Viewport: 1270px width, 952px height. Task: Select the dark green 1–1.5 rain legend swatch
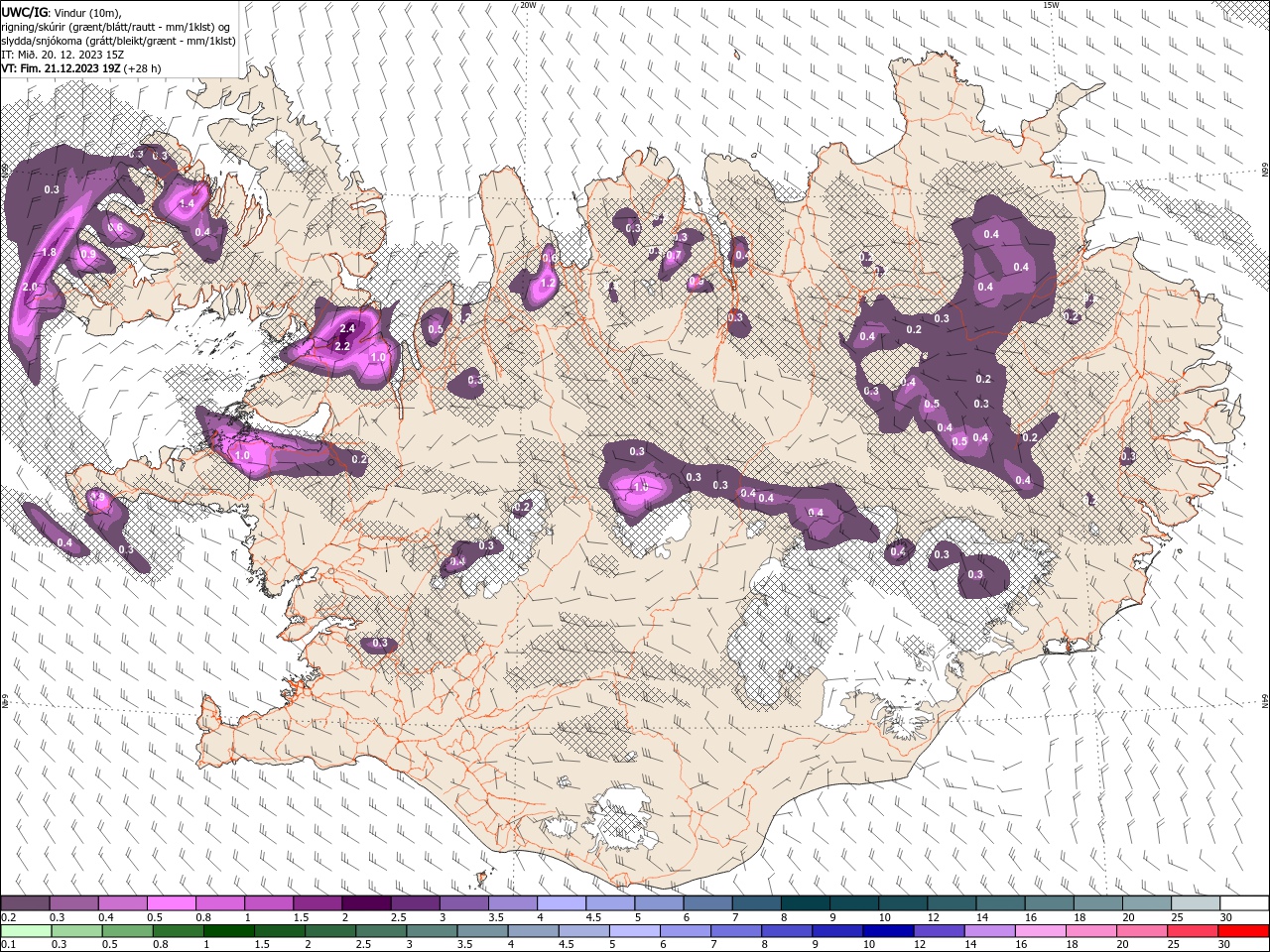(x=229, y=931)
